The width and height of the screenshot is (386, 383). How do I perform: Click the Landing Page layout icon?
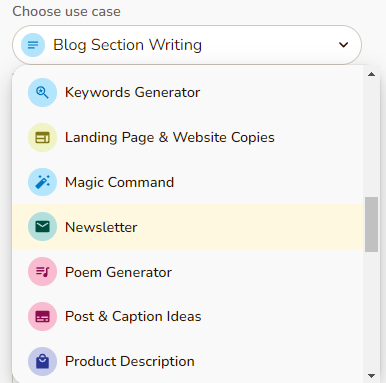[42, 137]
